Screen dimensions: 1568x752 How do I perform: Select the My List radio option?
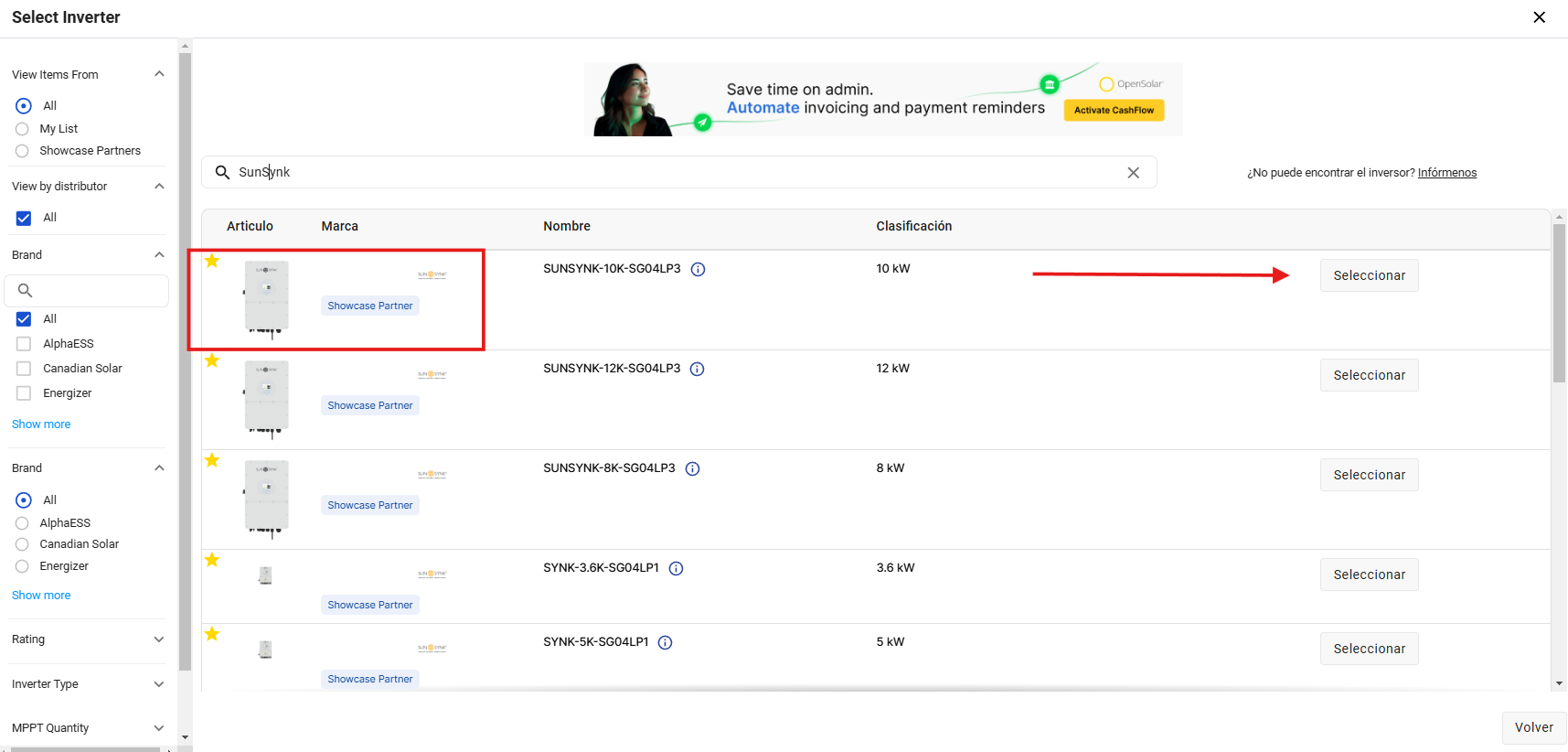[x=22, y=129]
